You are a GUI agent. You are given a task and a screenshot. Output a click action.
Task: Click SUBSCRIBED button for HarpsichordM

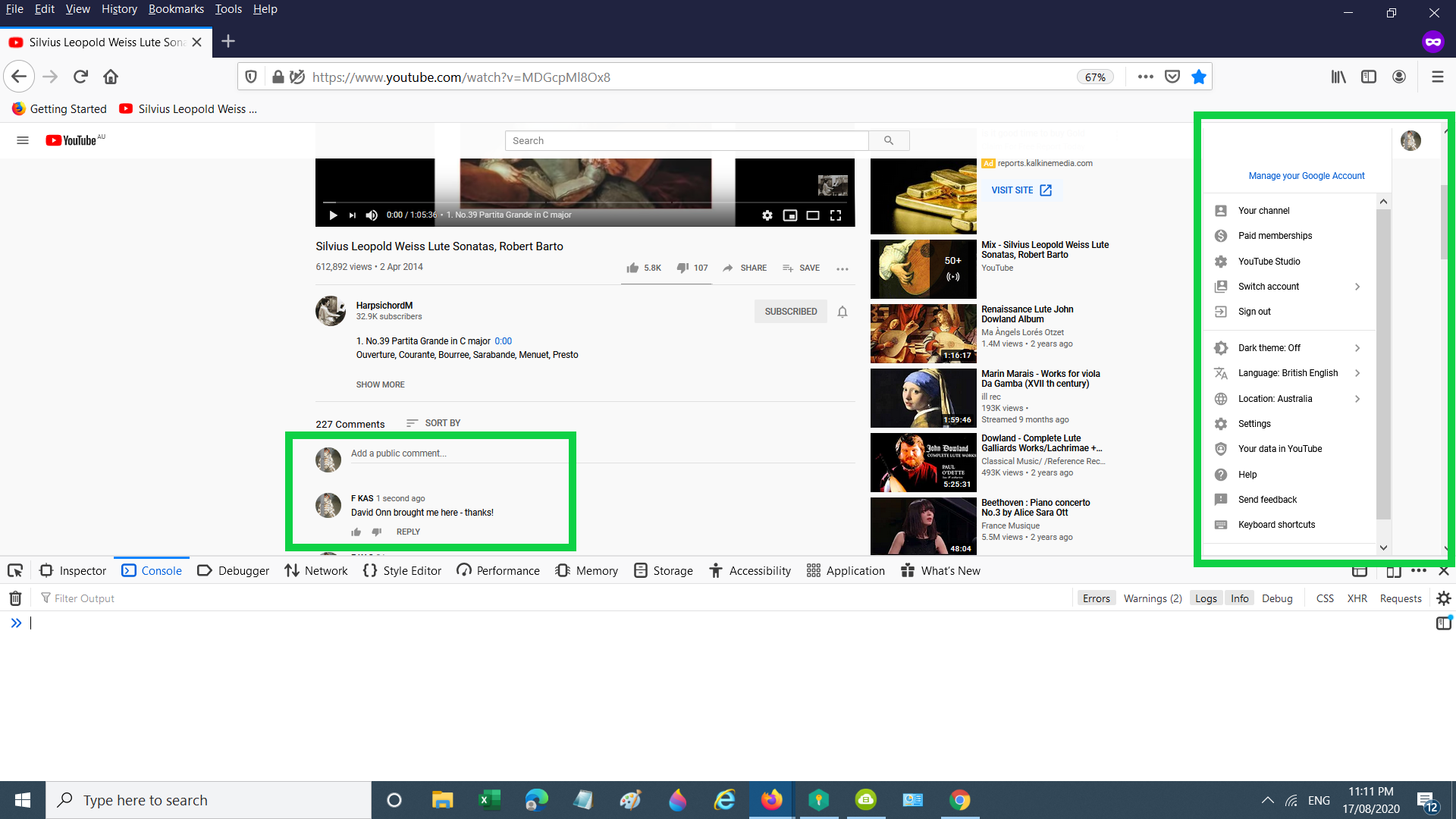(790, 312)
